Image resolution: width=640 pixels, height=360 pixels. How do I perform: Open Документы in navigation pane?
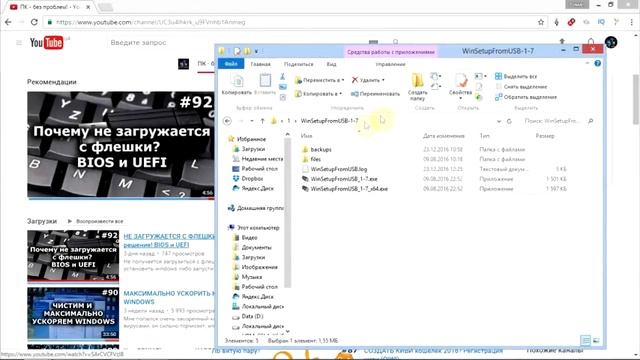point(256,247)
